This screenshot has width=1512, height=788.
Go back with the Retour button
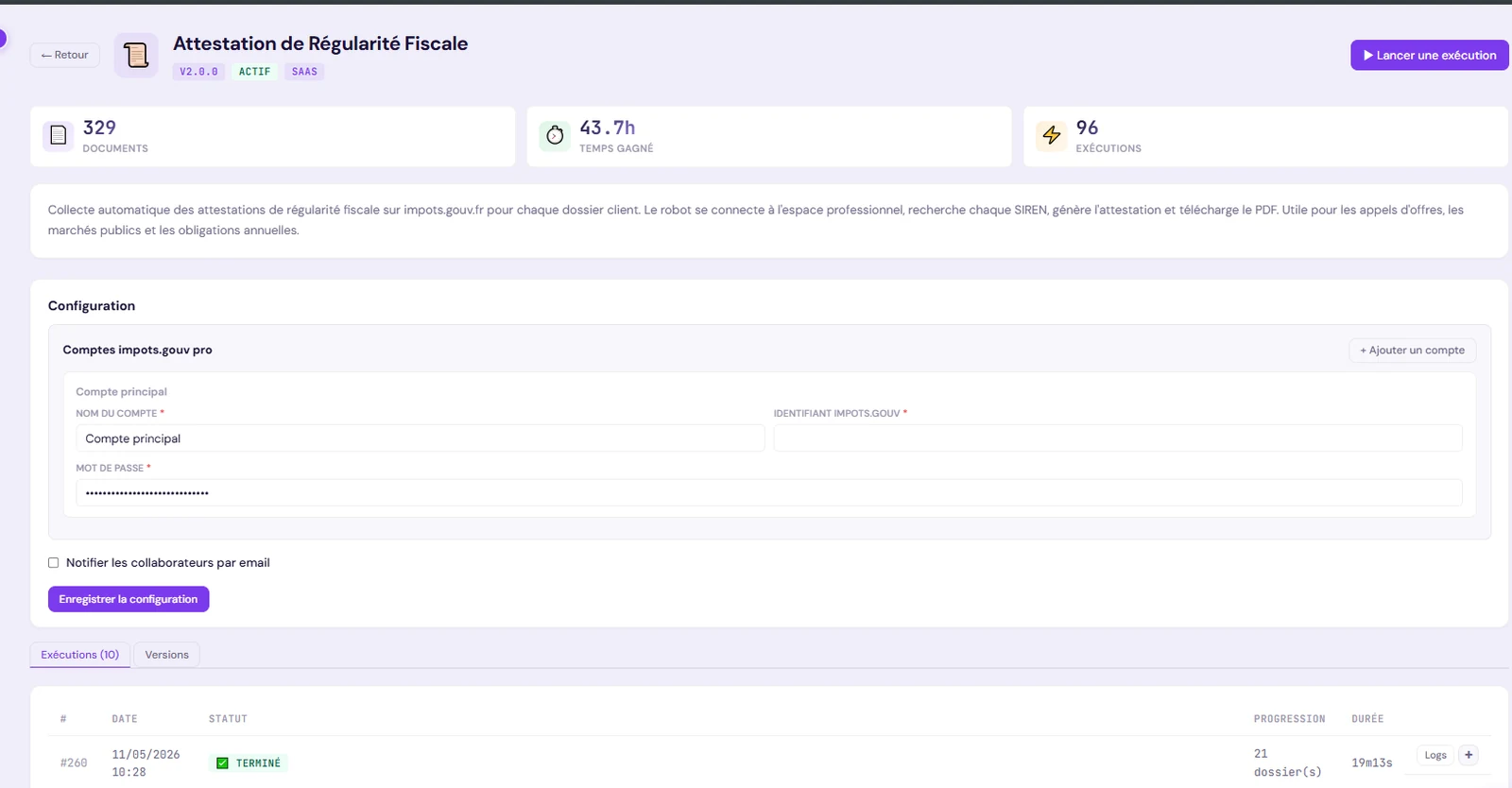[64, 55]
